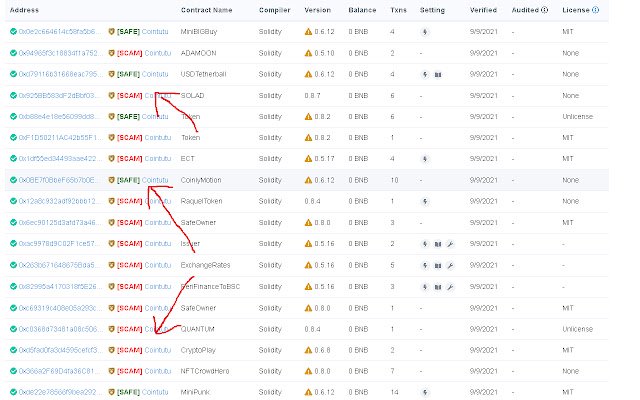
Task: Click the Cointutu link in USDTetherball row
Action: pos(155,74)
